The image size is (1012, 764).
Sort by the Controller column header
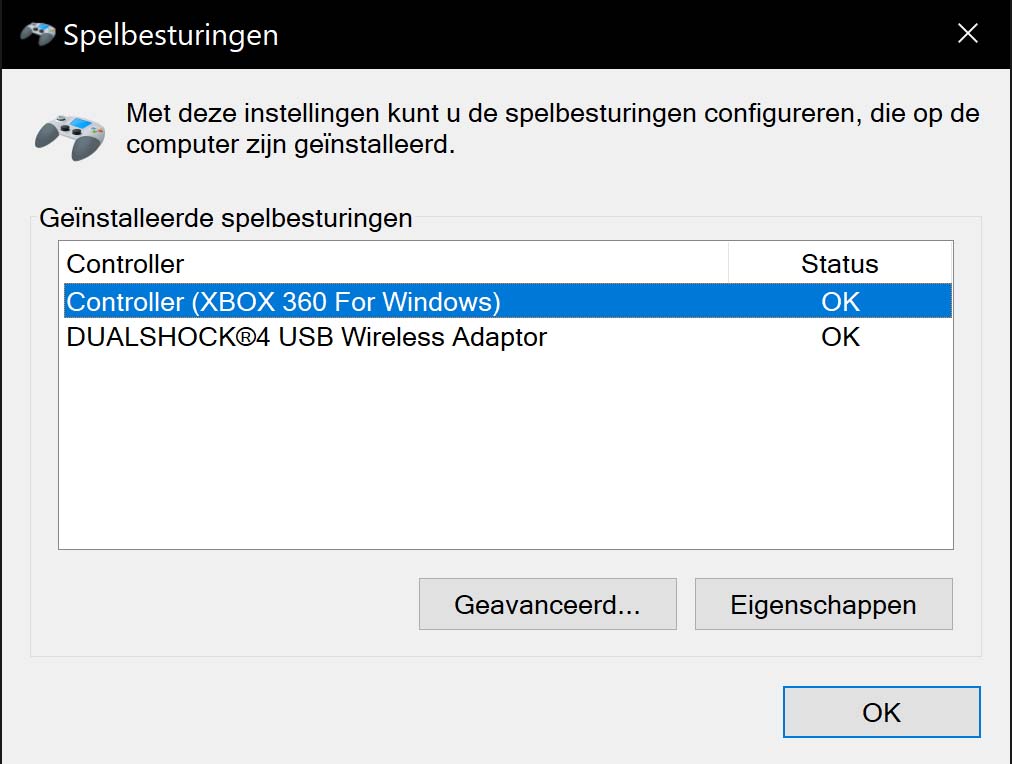(396, 264)
